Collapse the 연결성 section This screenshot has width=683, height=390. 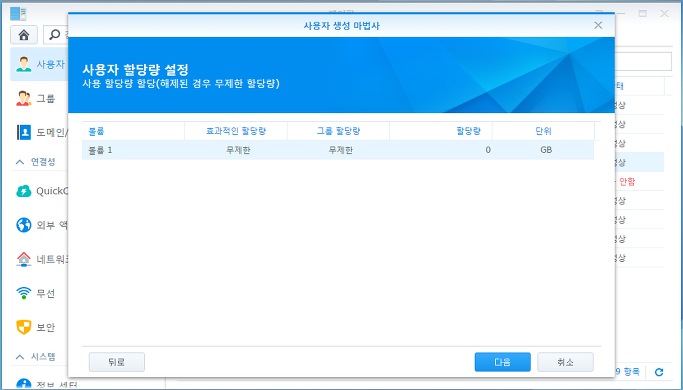(x=20, y=162)
